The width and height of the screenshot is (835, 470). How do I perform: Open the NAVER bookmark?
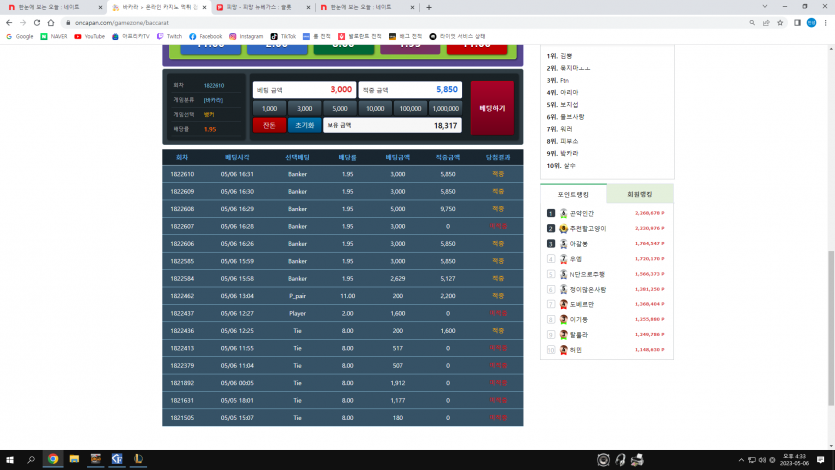tap(54, 36)
